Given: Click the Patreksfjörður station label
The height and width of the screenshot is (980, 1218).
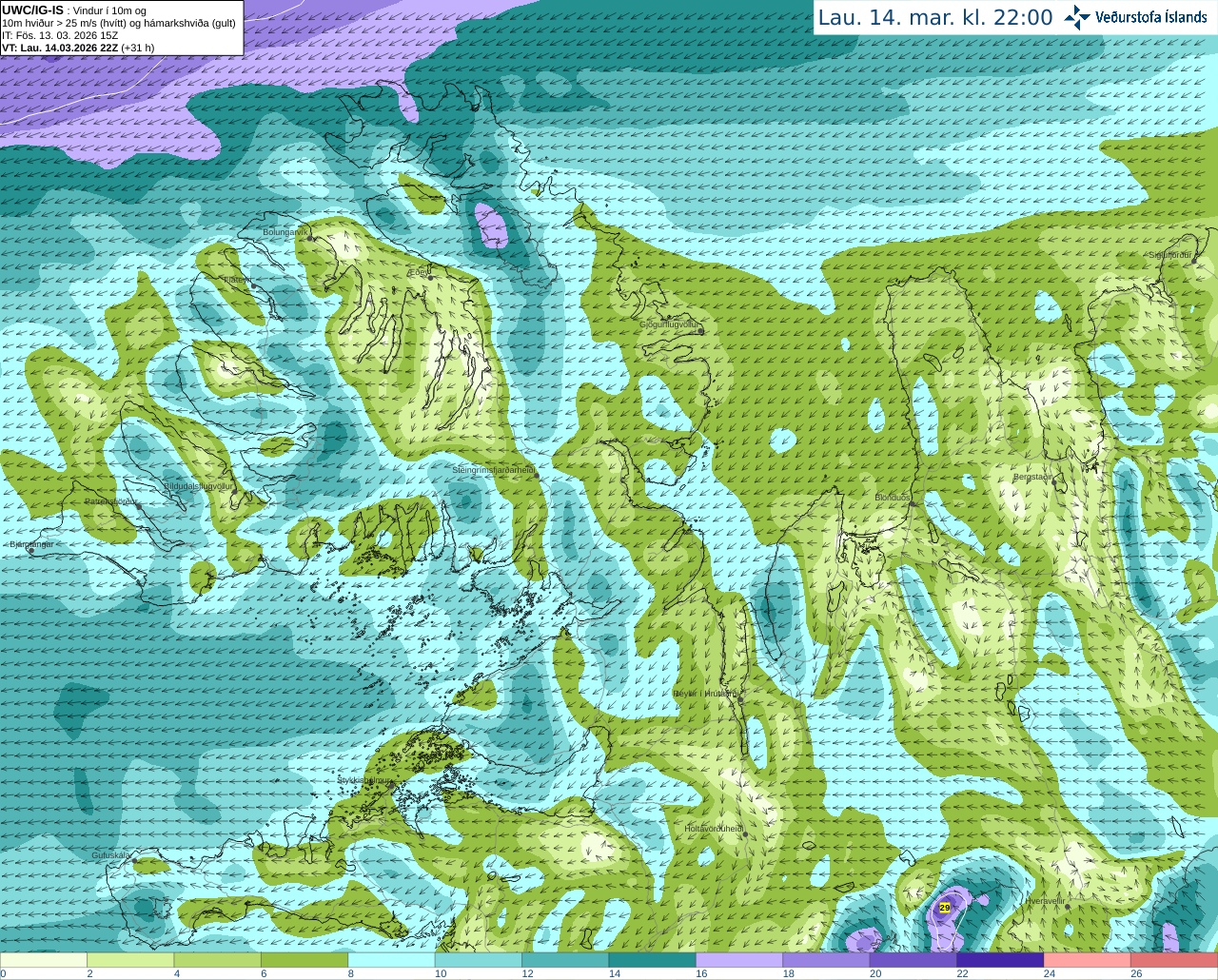Looking at the screenshot, I should (111, 500).
